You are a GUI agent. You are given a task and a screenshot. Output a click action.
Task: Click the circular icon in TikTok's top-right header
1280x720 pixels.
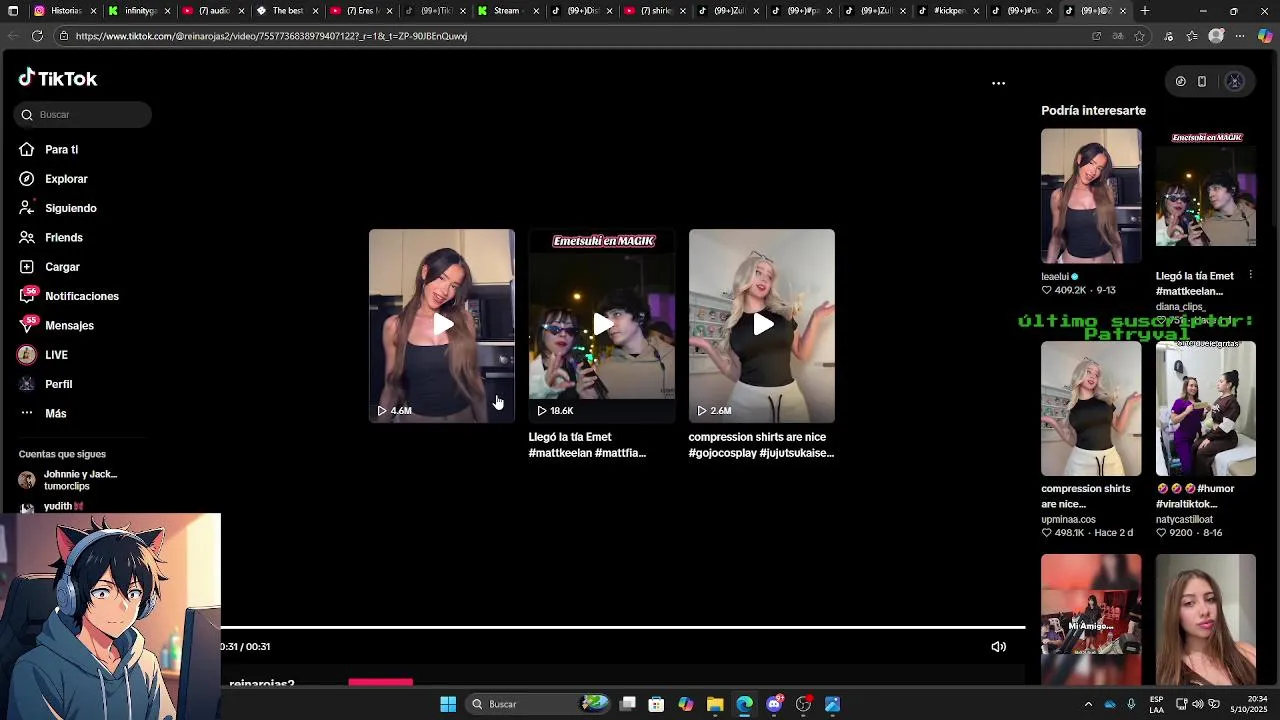pos(1180,82)
